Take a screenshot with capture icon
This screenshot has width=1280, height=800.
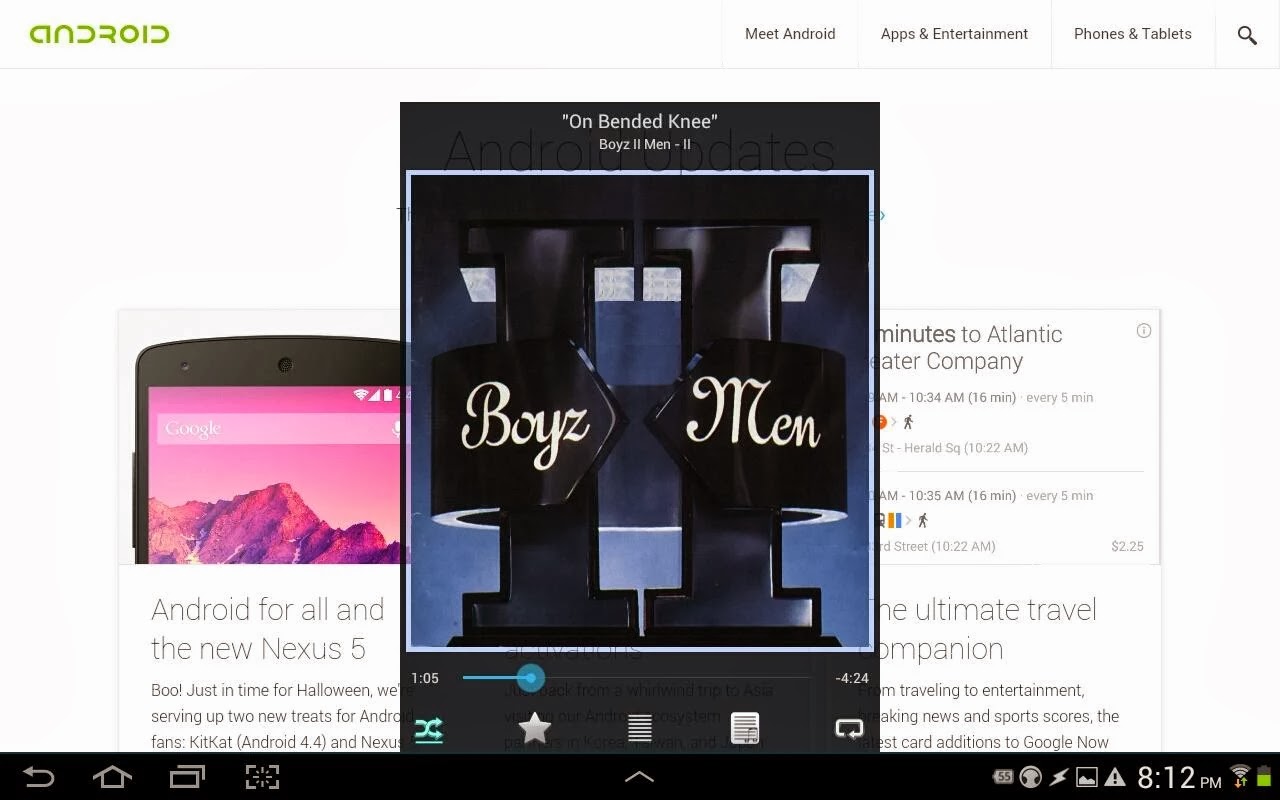262,777
